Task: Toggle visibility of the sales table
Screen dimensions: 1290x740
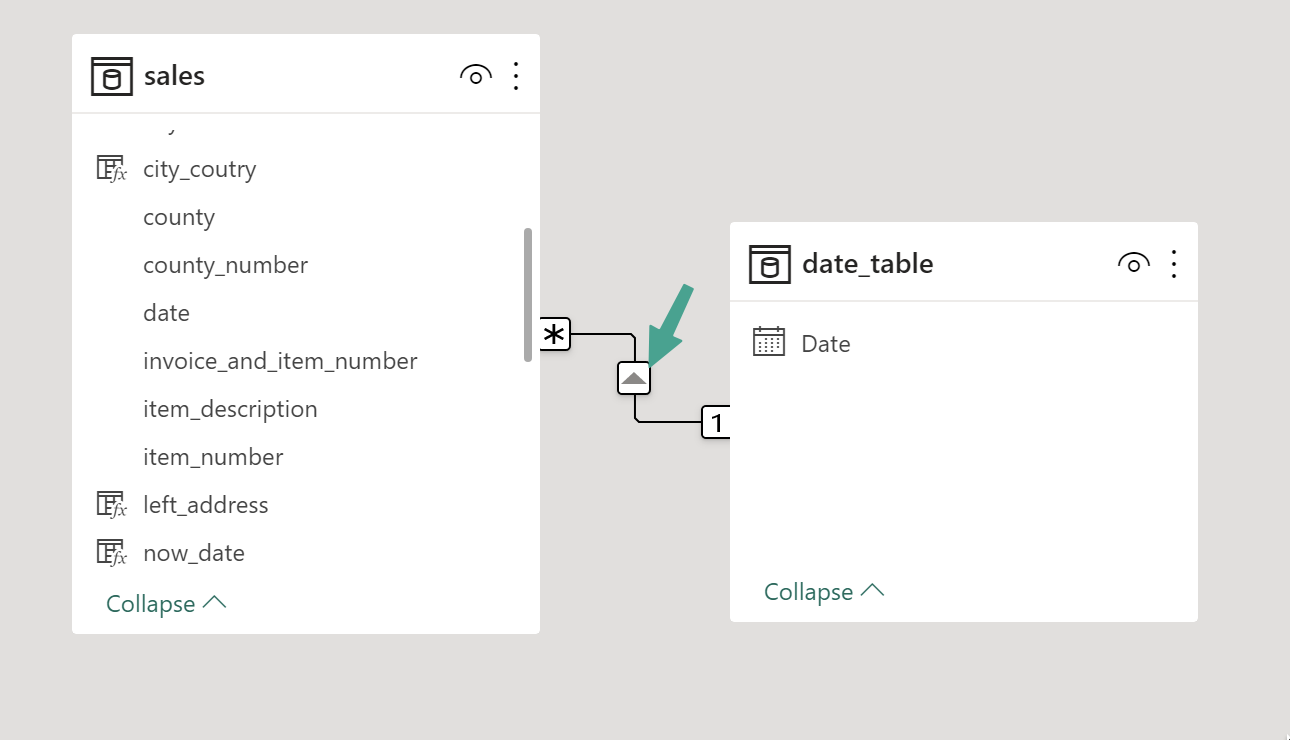Action: pyautogui.click(x=475, y=76)
